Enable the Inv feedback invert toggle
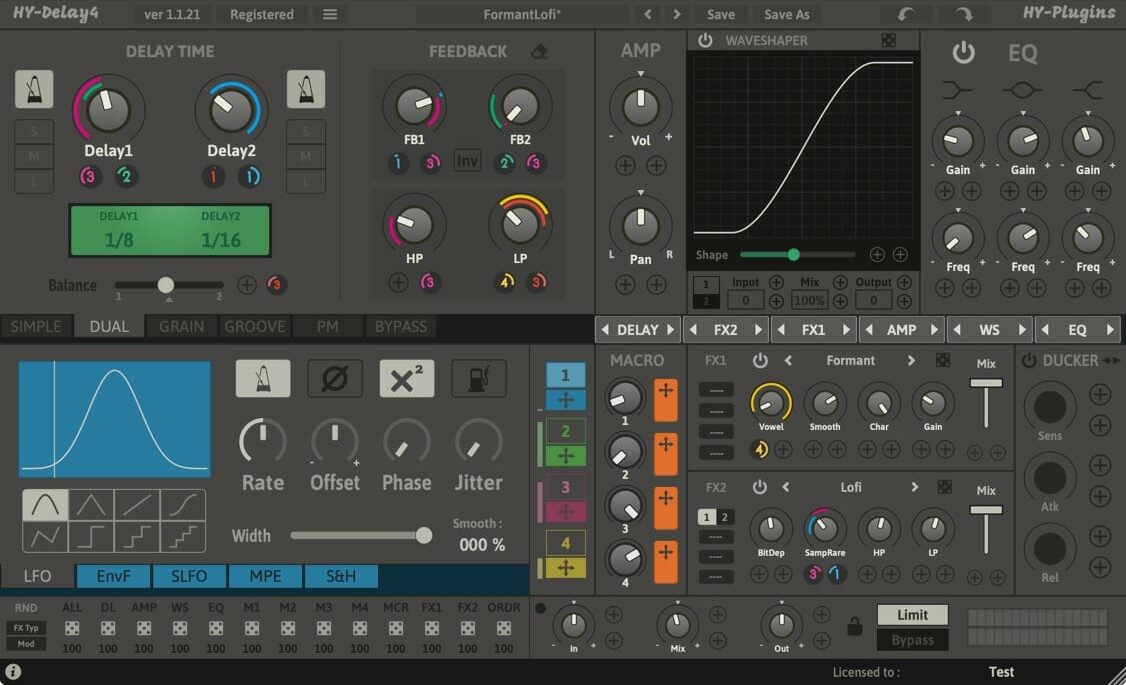The image size is (1126, 685). [x=466, y=159]
